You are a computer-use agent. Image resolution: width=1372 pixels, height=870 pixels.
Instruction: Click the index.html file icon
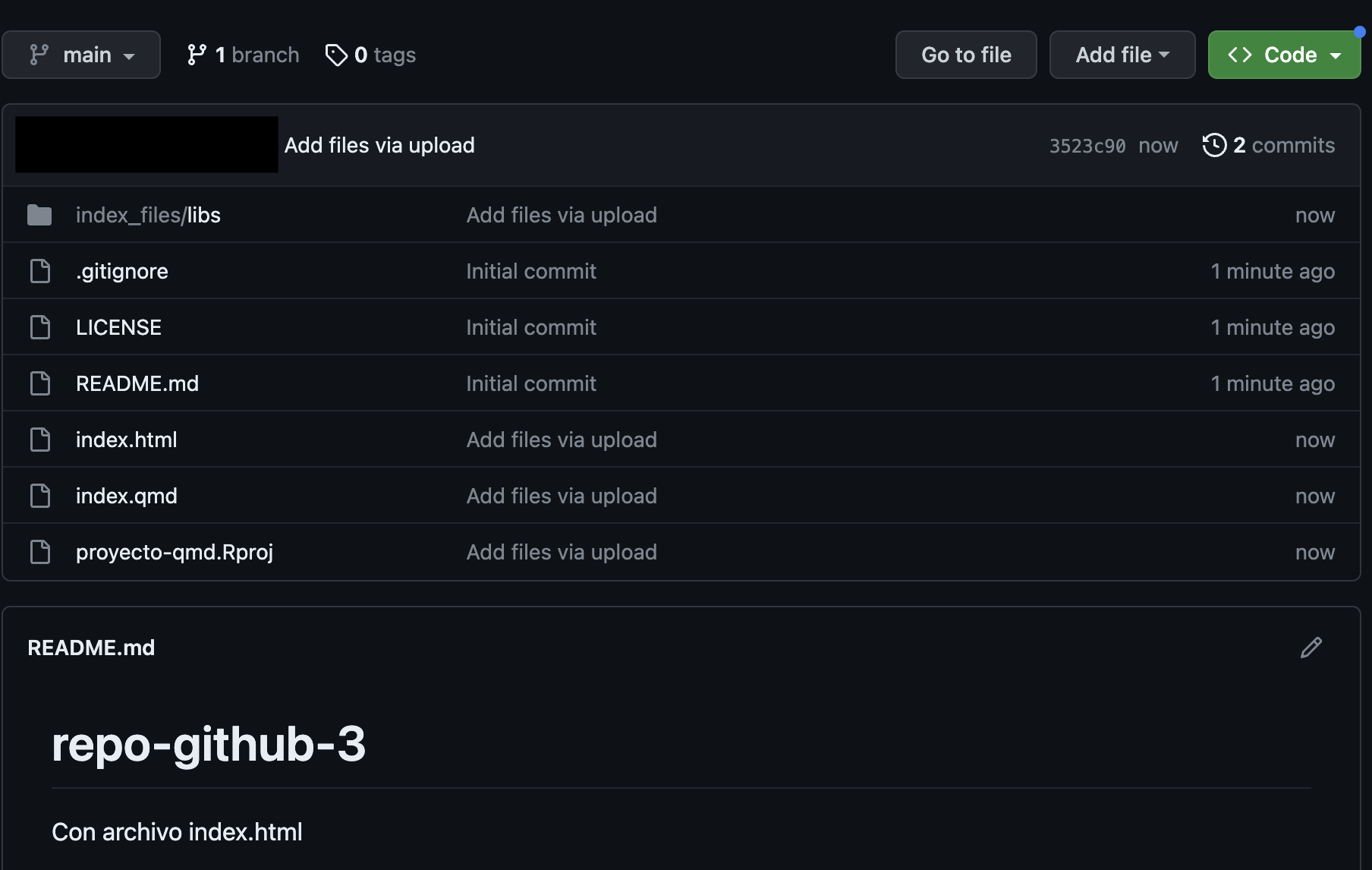click(x=39, y=440)
